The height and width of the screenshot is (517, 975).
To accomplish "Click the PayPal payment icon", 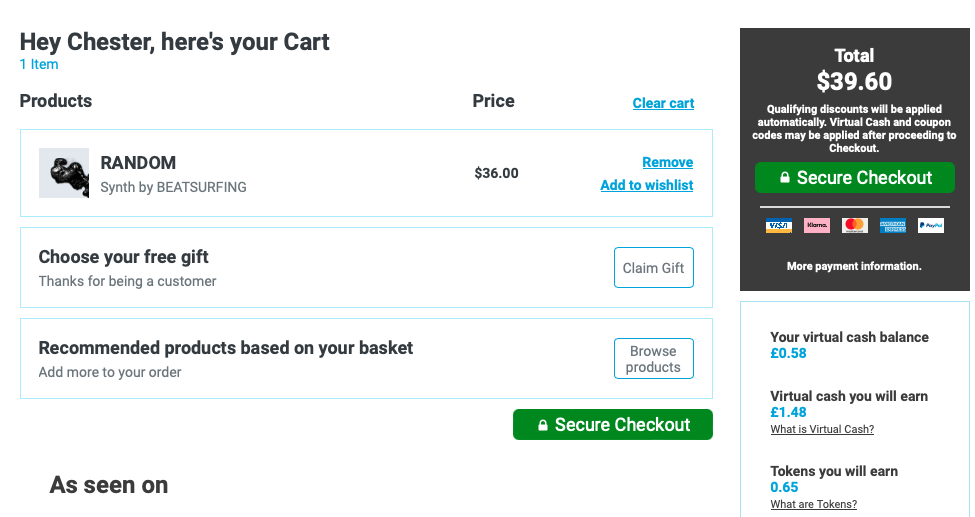I will tap(930, 225).
